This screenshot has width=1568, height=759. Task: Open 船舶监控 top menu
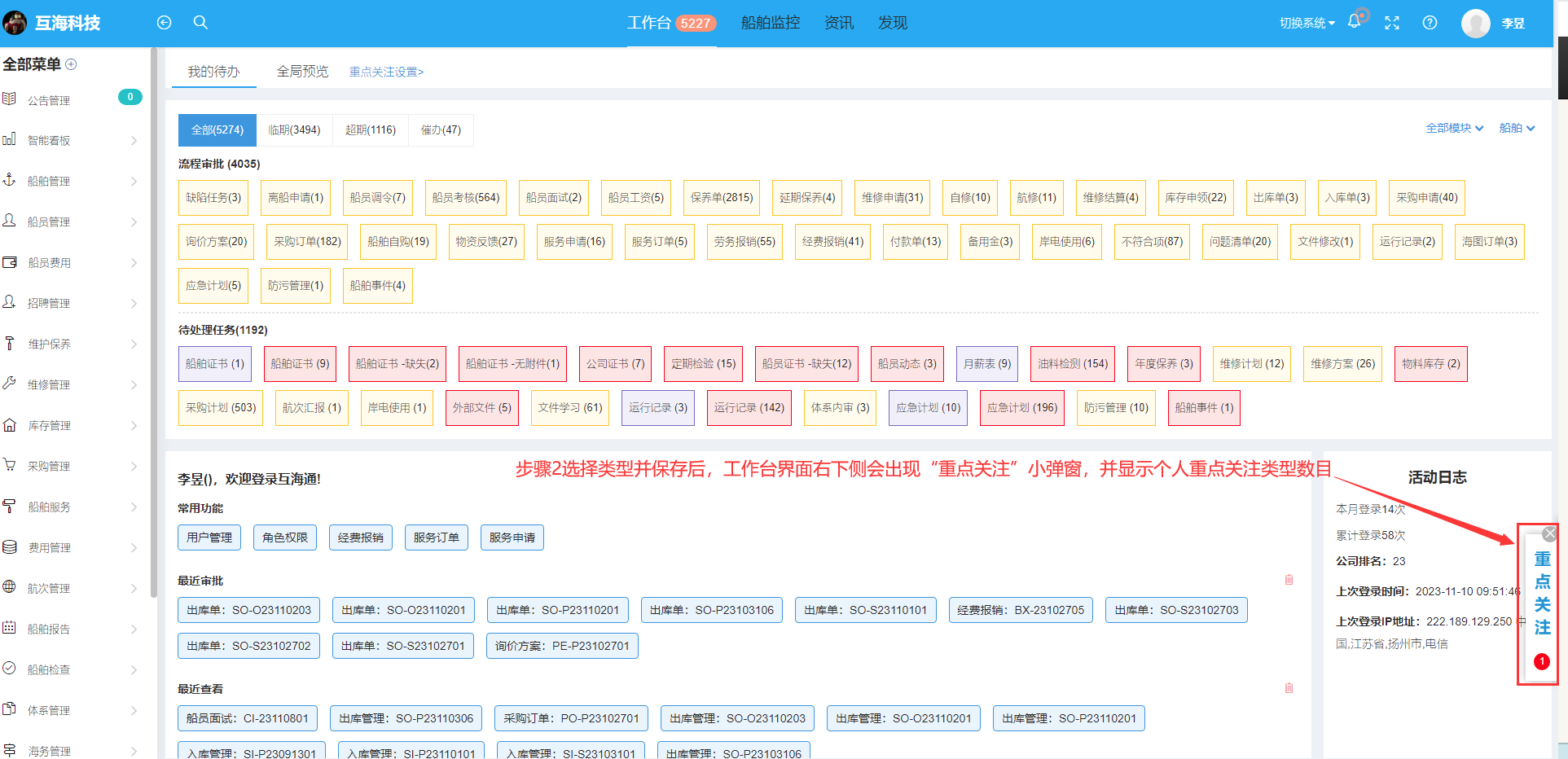(x=771, y=23)
